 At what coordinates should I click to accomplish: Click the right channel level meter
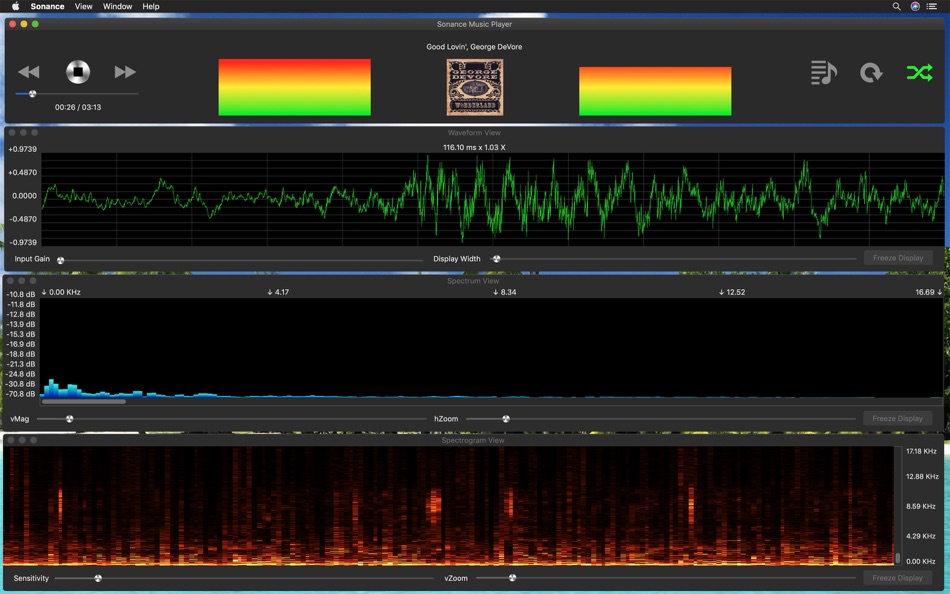(x=655, y=91)
